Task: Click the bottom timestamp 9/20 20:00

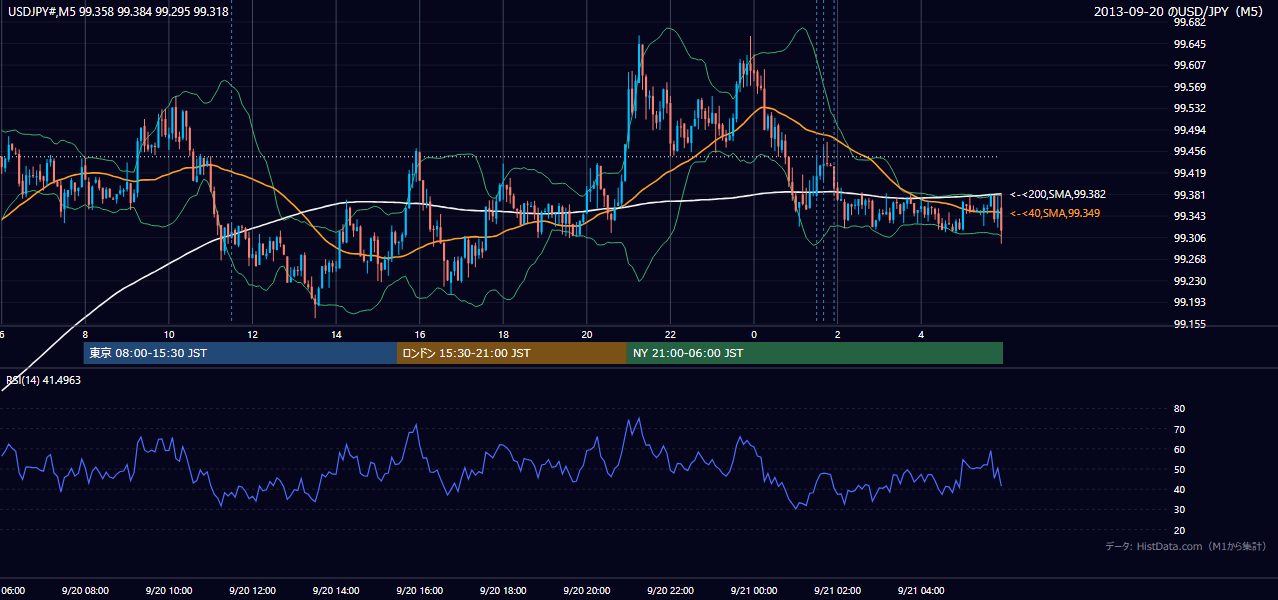Action: [587, 591]
